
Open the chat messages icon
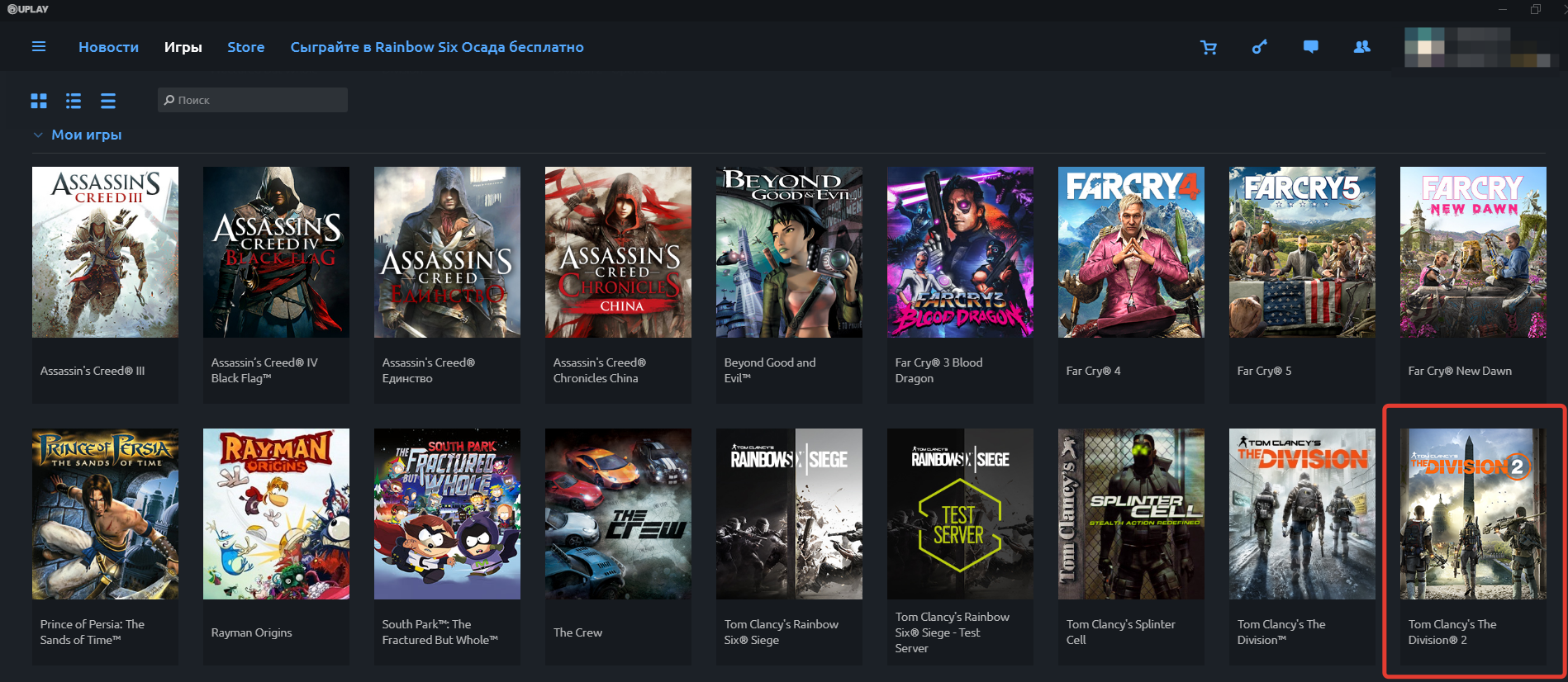pyautogui.click(x=1311, y=47)
